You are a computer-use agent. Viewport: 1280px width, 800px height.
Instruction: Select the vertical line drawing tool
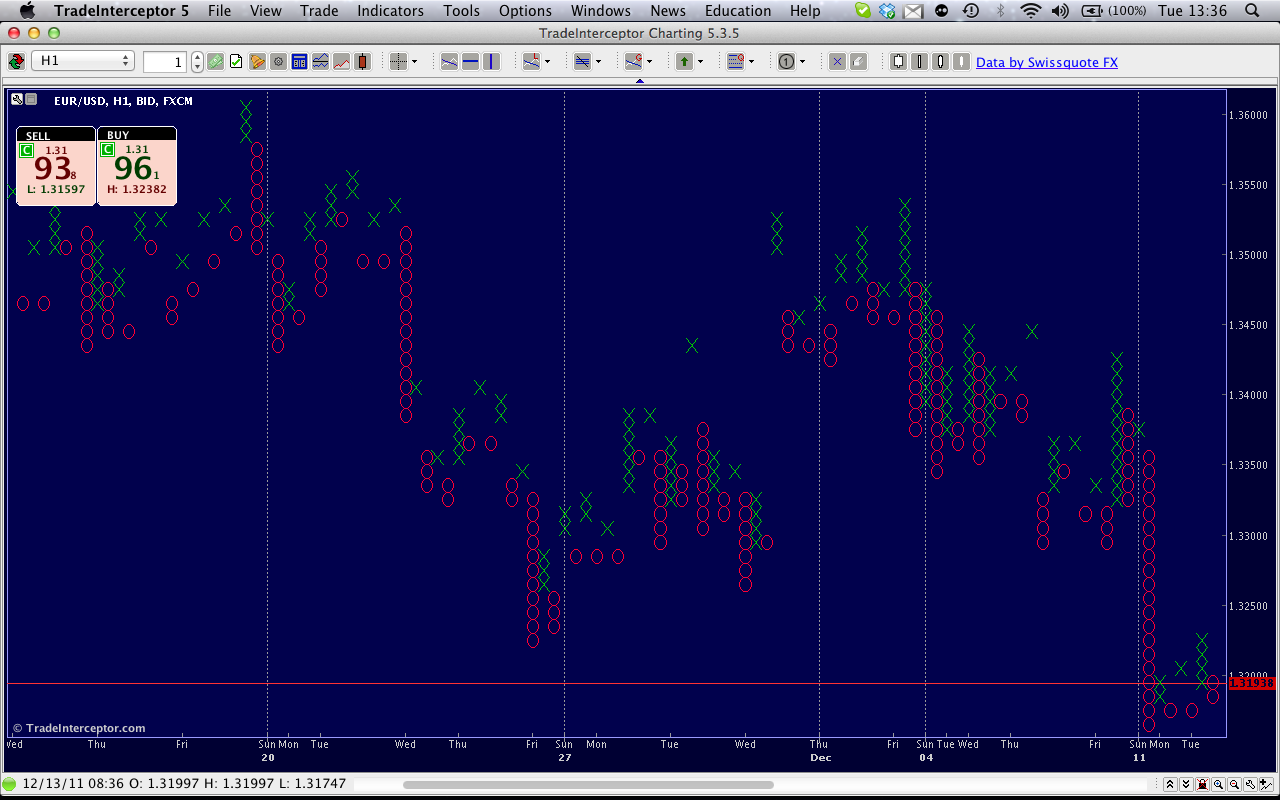click(491, 62)
